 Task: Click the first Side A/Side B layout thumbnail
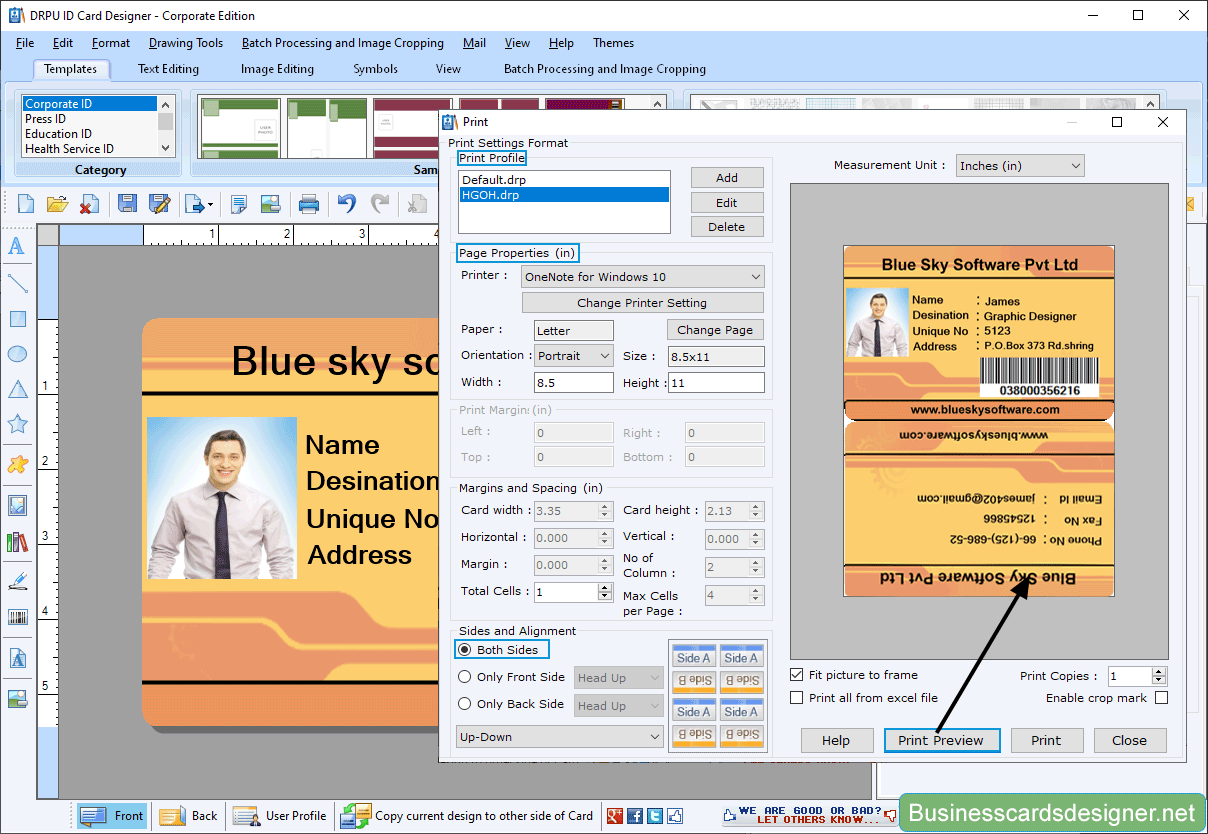point(694,669)
